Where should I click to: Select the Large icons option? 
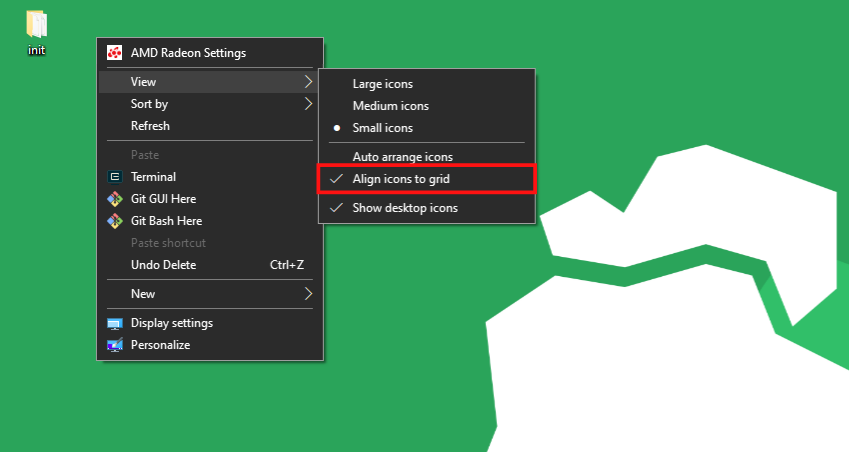tap(427, 84)
